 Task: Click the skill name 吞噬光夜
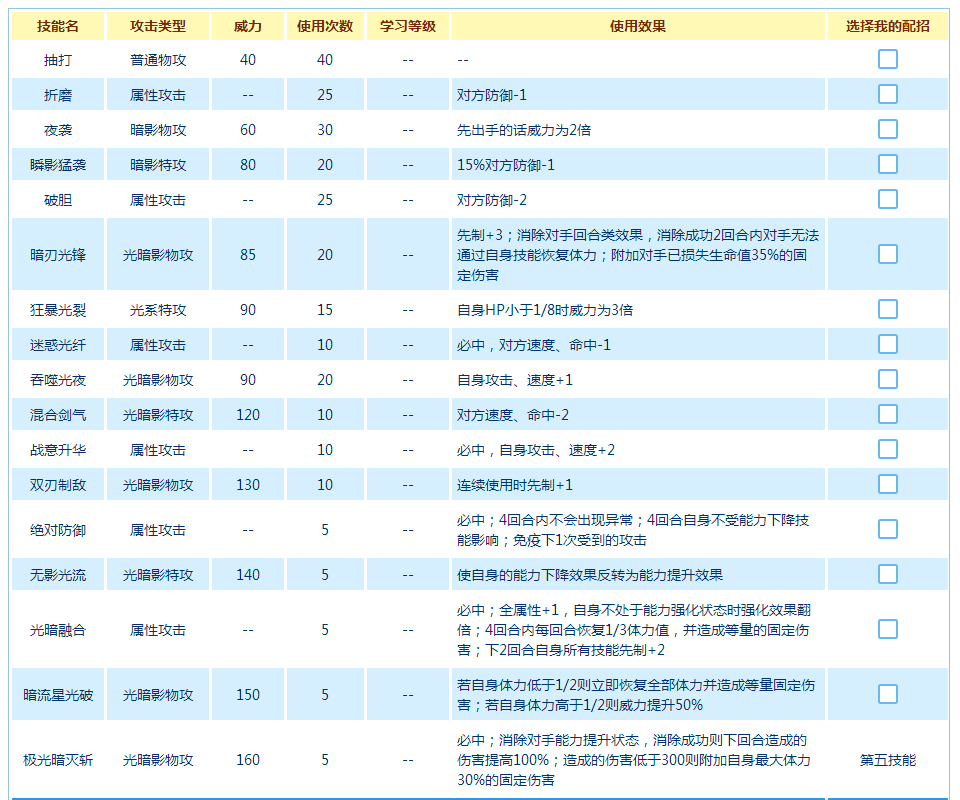[58, 380]
